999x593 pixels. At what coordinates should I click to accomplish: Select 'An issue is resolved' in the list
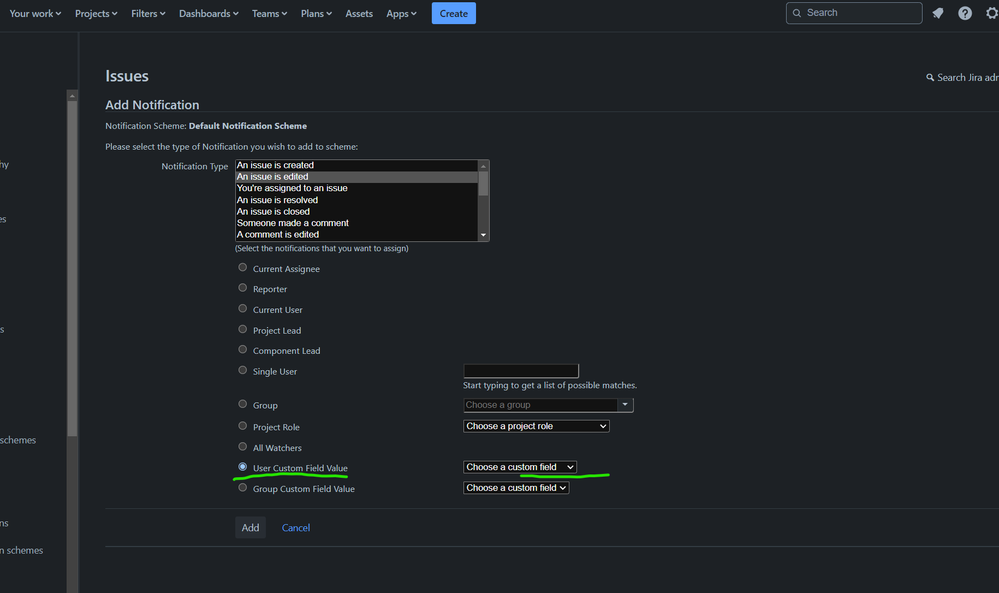tap(278, 200)
